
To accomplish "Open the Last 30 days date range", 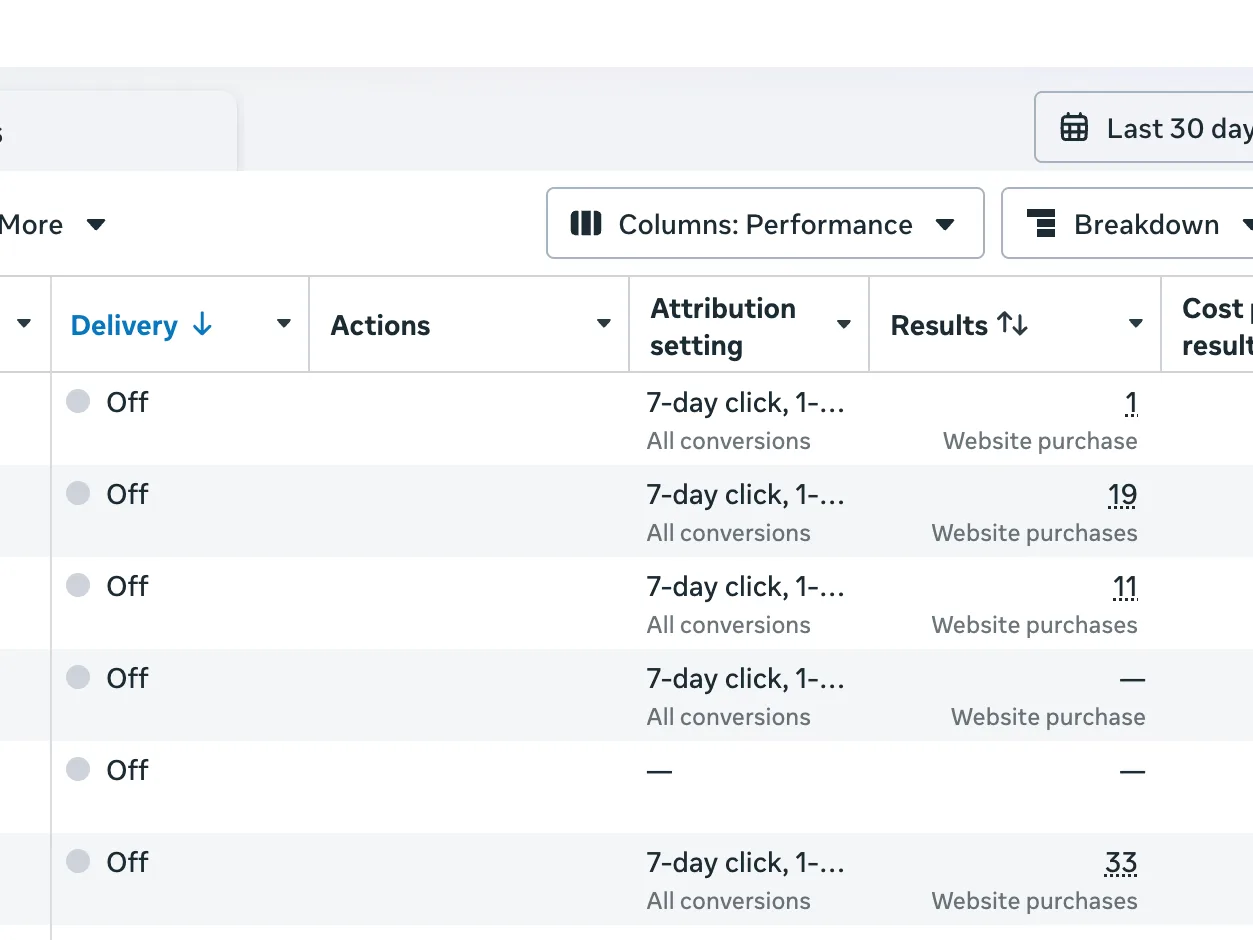I will pyautogui.click(x=1144, y=127).
